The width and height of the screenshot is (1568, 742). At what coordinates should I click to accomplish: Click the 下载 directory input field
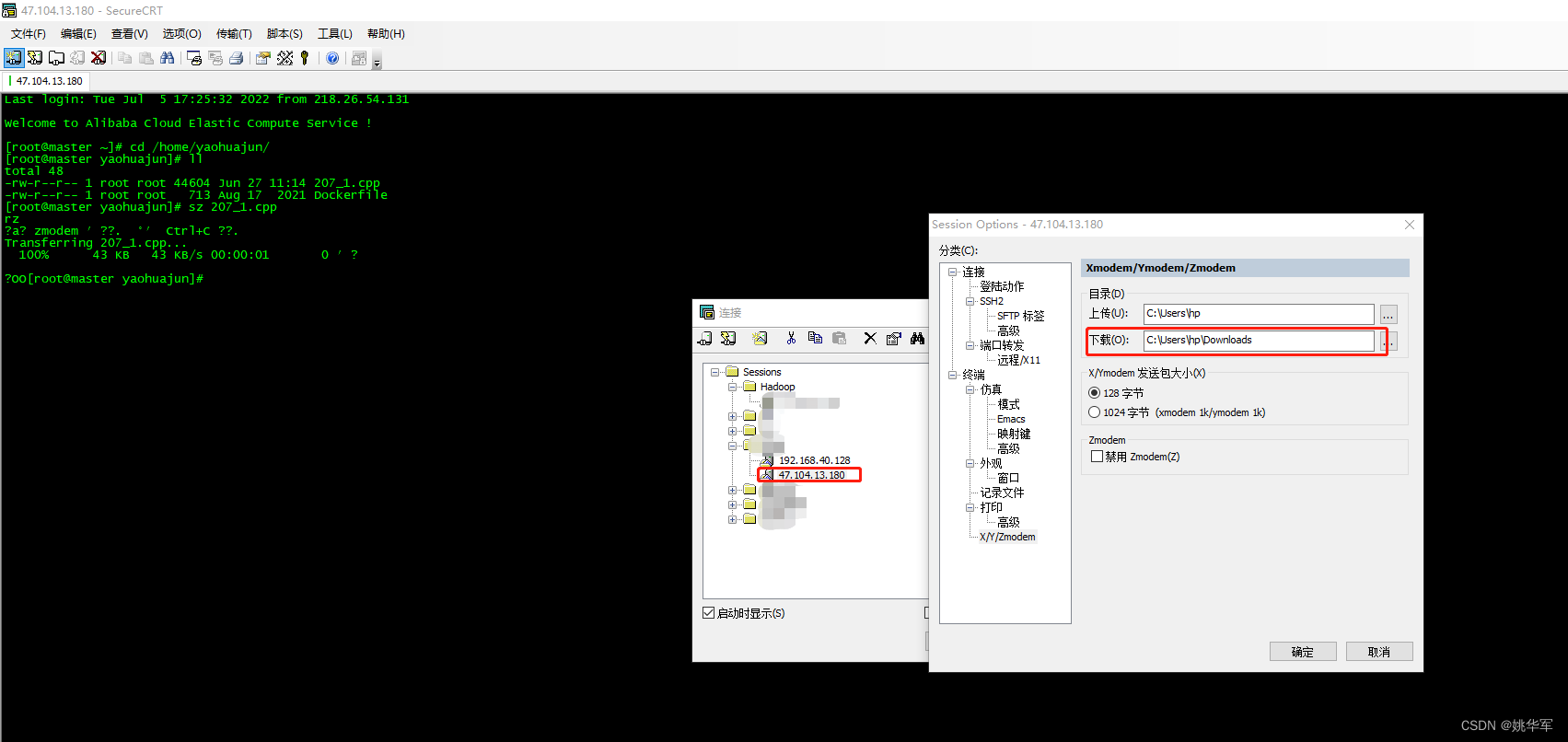(1259, 341)
